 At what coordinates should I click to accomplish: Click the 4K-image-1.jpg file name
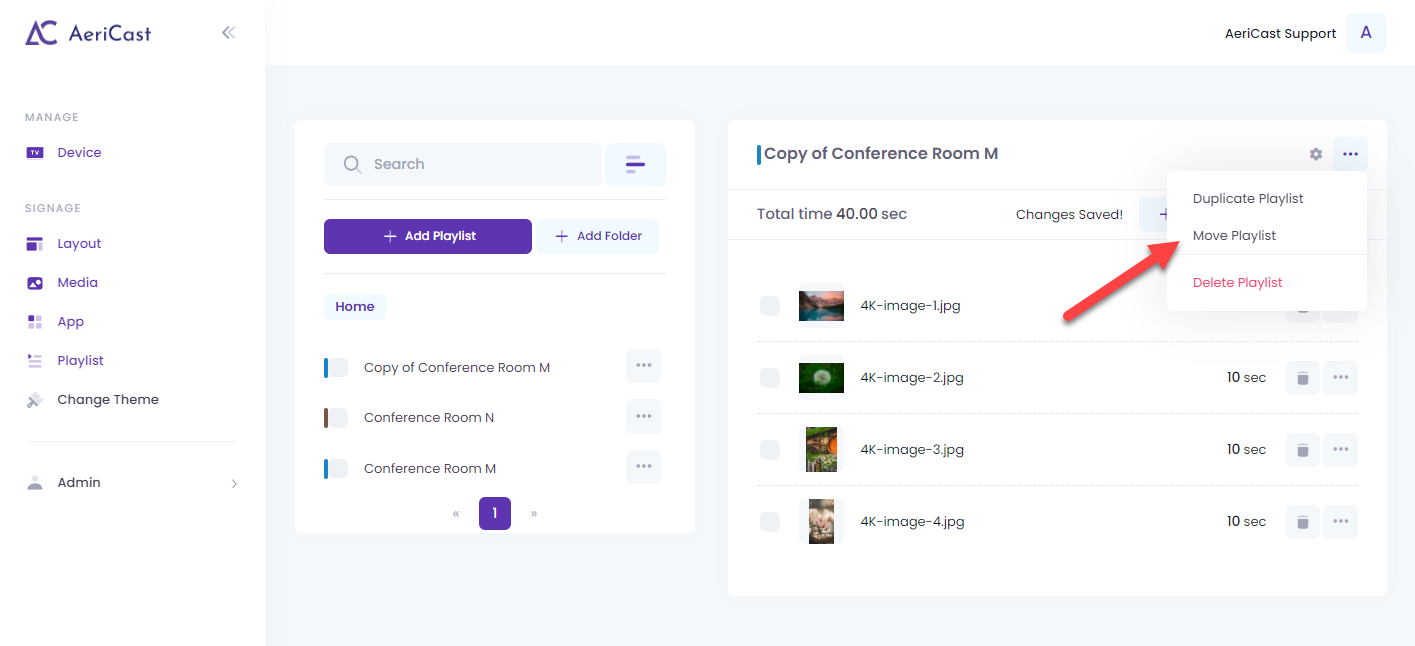(910, 306)
